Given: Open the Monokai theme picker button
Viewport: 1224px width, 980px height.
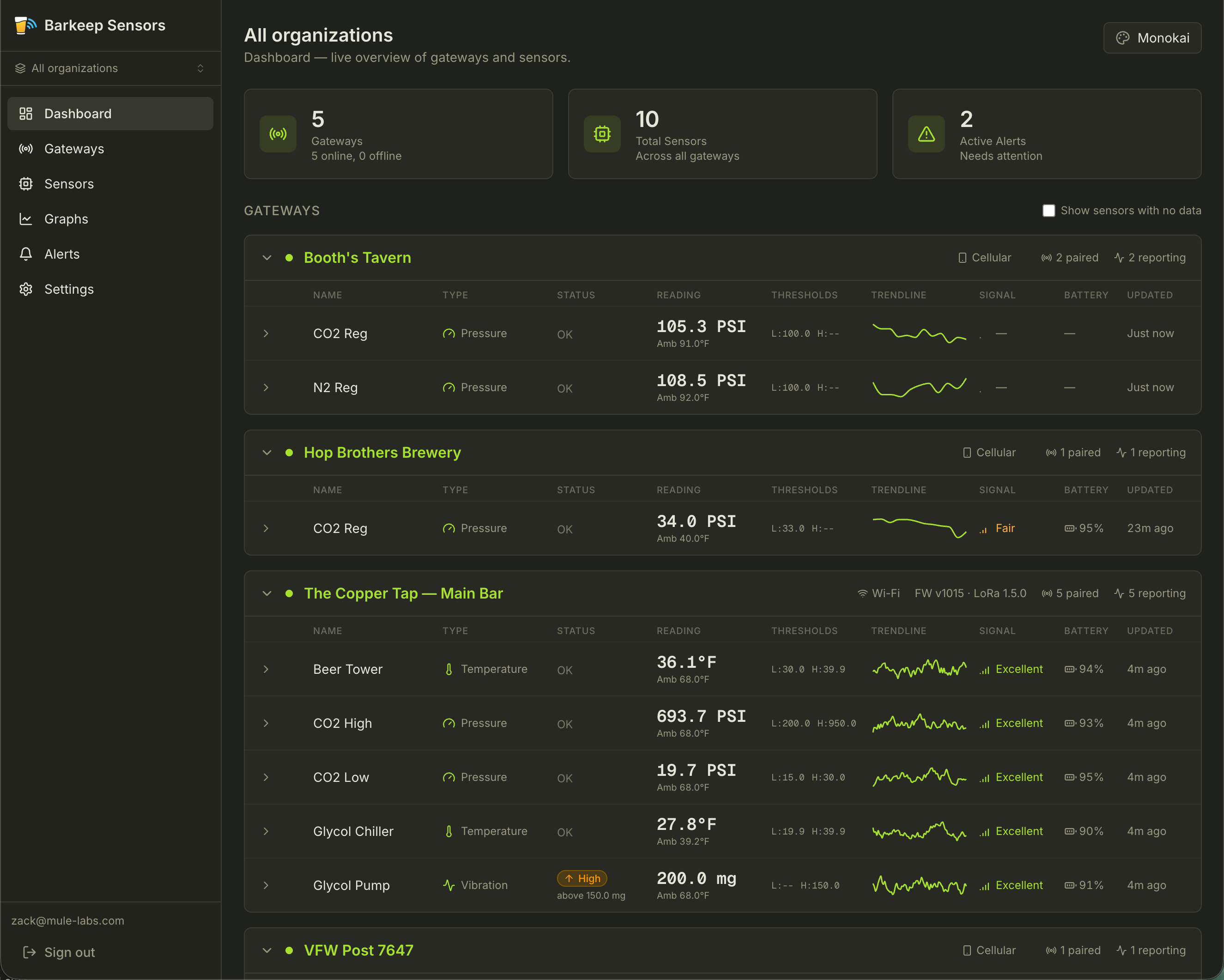Looking at the screenshot, I should 1152,38.
